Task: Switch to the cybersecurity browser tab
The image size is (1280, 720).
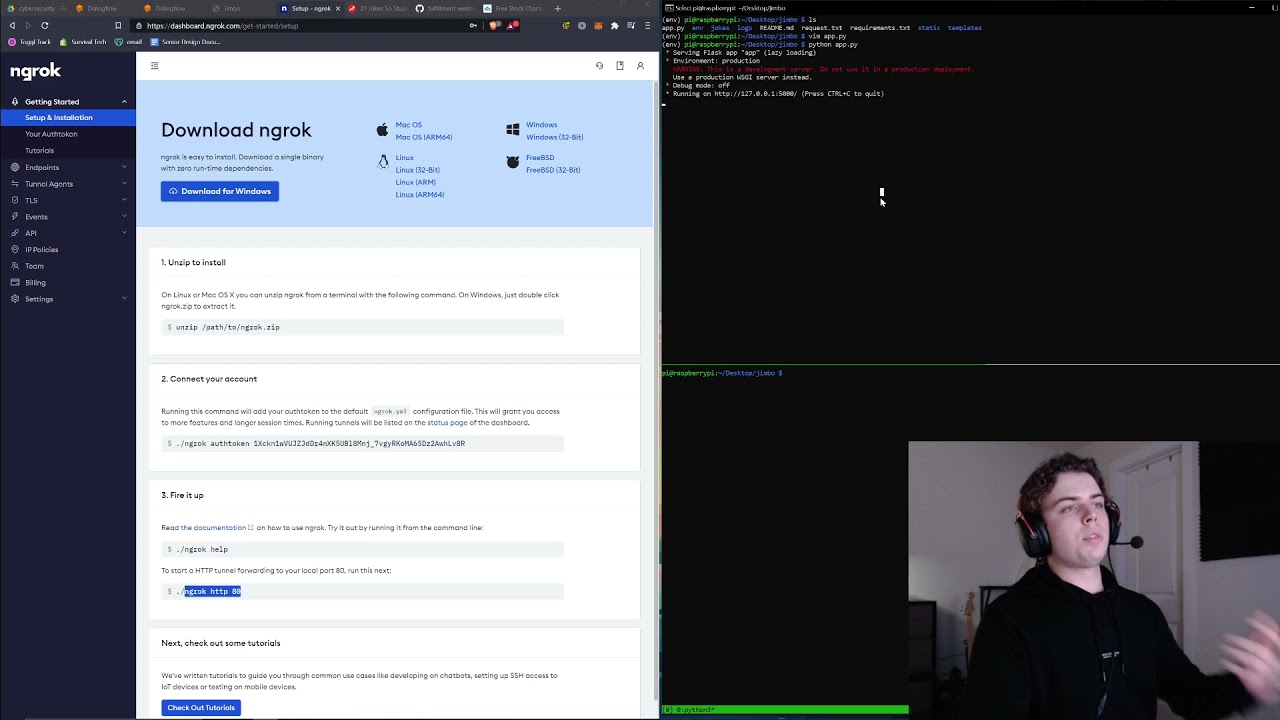Action: pos(34,8)
